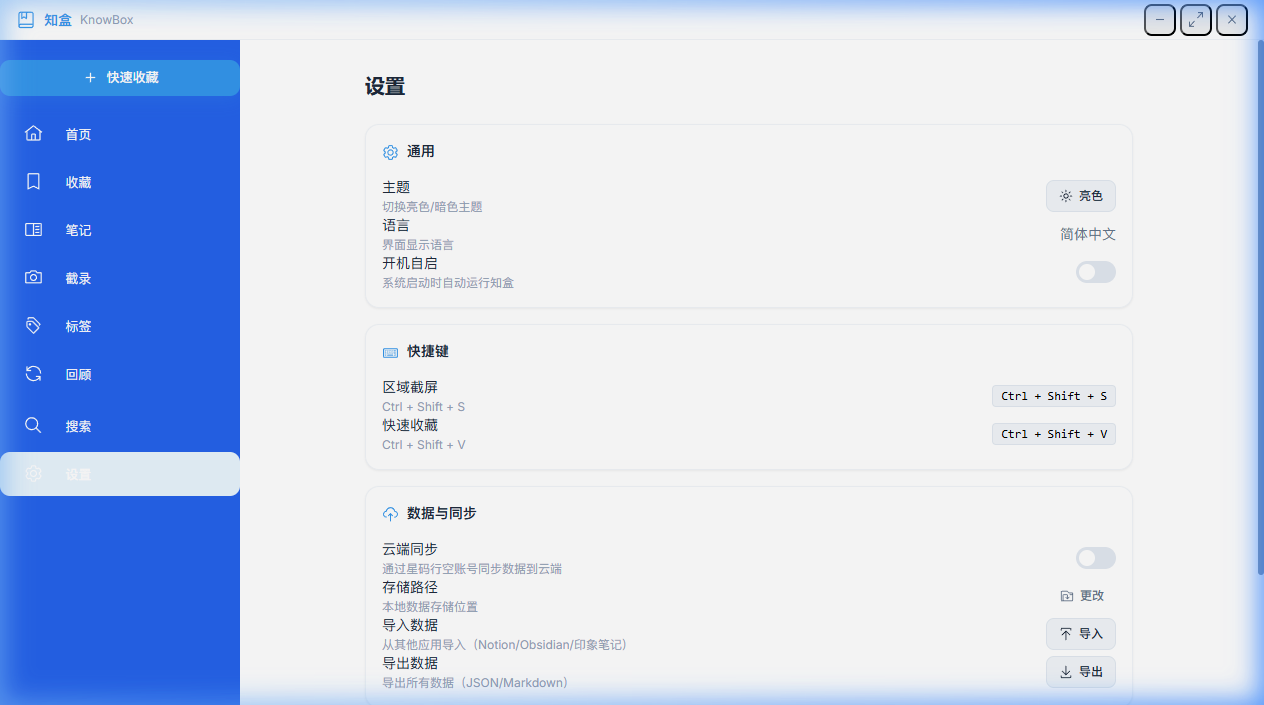Click the bookmark icon beside 收藏
The height and width of the screenshot is (705, 1264).
33,182
